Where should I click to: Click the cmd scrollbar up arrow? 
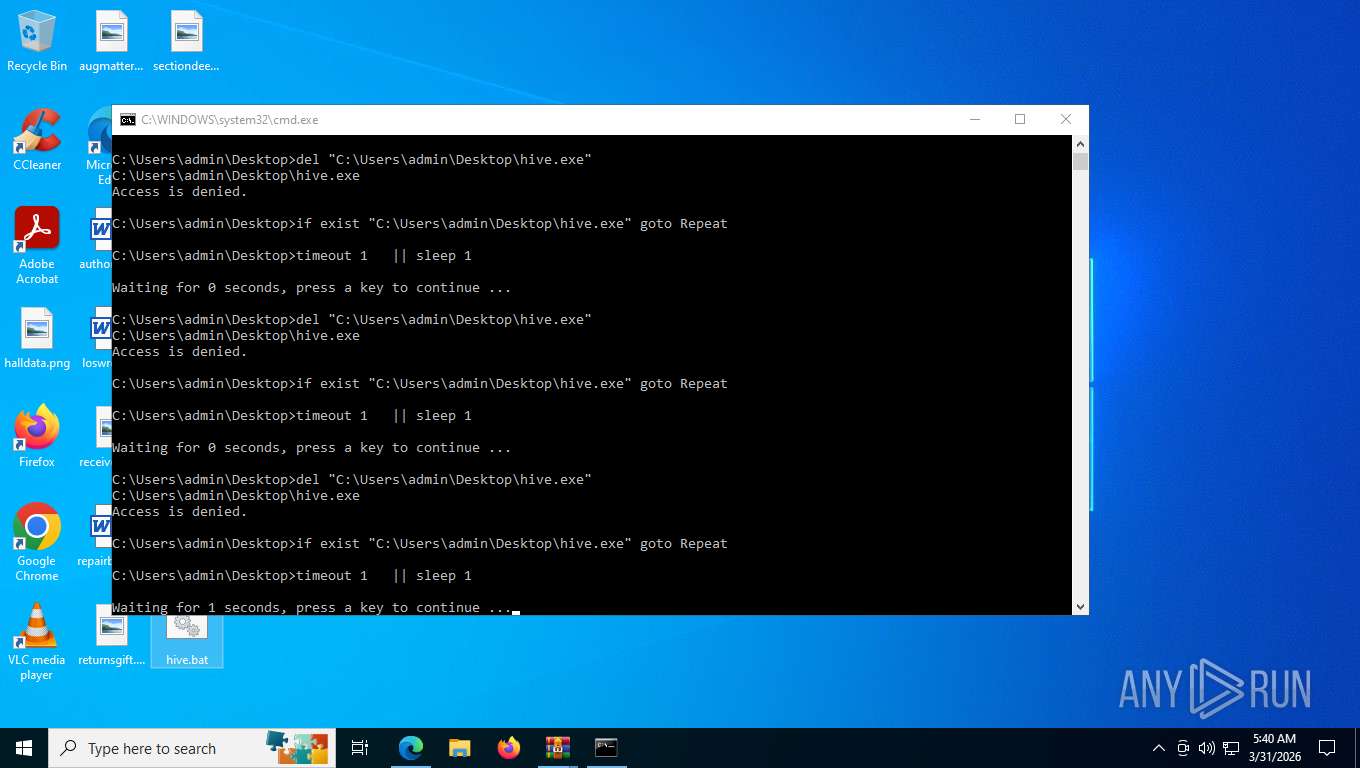1080,144
